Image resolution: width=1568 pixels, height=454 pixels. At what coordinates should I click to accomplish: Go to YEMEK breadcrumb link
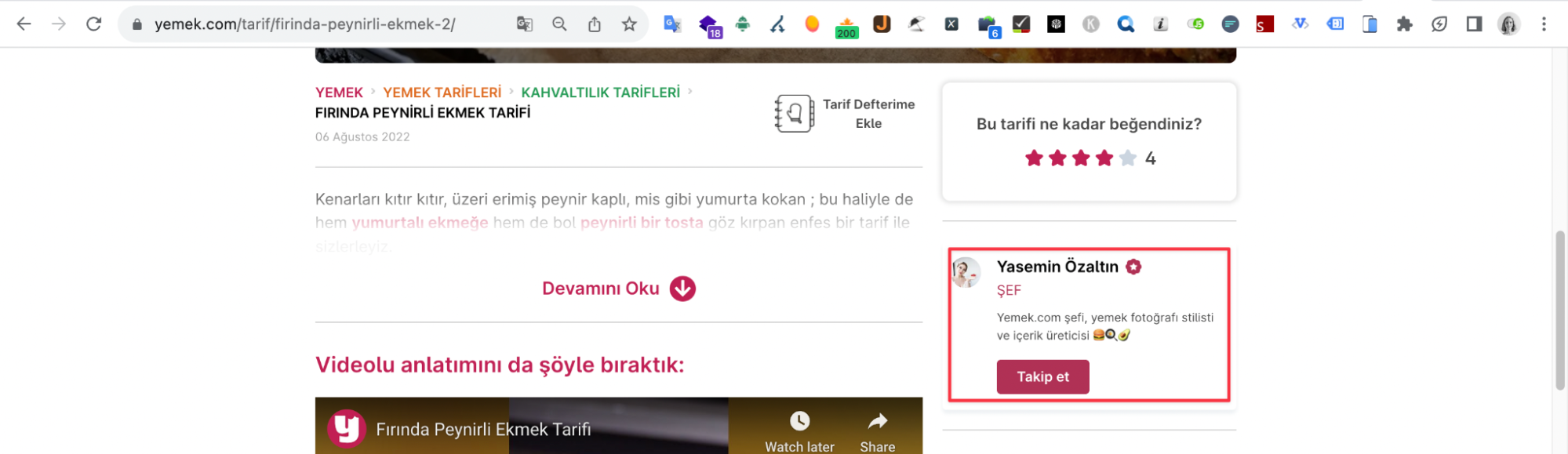point(339,93)
